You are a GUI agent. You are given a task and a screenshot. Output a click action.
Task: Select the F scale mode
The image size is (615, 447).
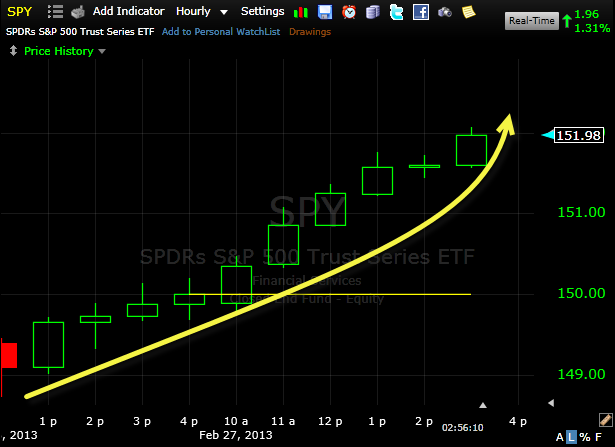[598, 437]
